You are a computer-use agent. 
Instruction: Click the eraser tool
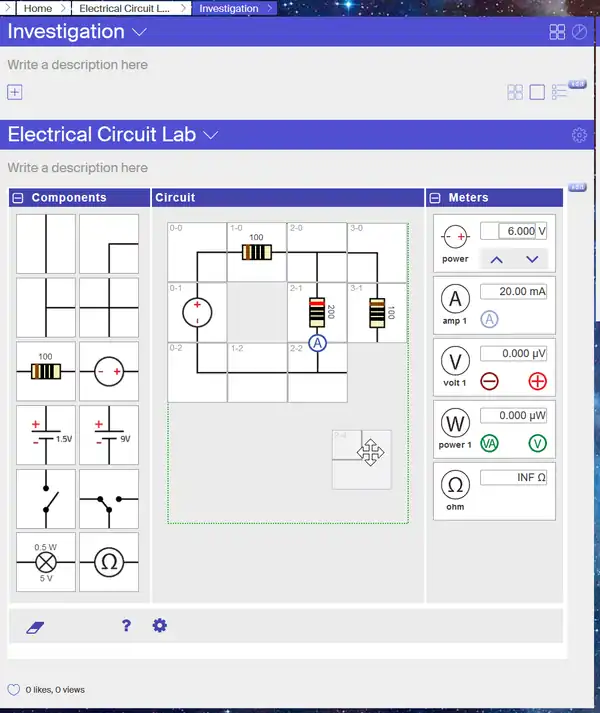coord(36,626)
